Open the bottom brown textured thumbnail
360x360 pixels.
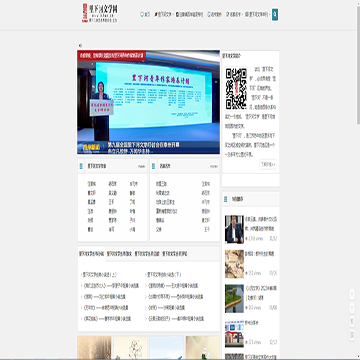(x=94, y=347)
